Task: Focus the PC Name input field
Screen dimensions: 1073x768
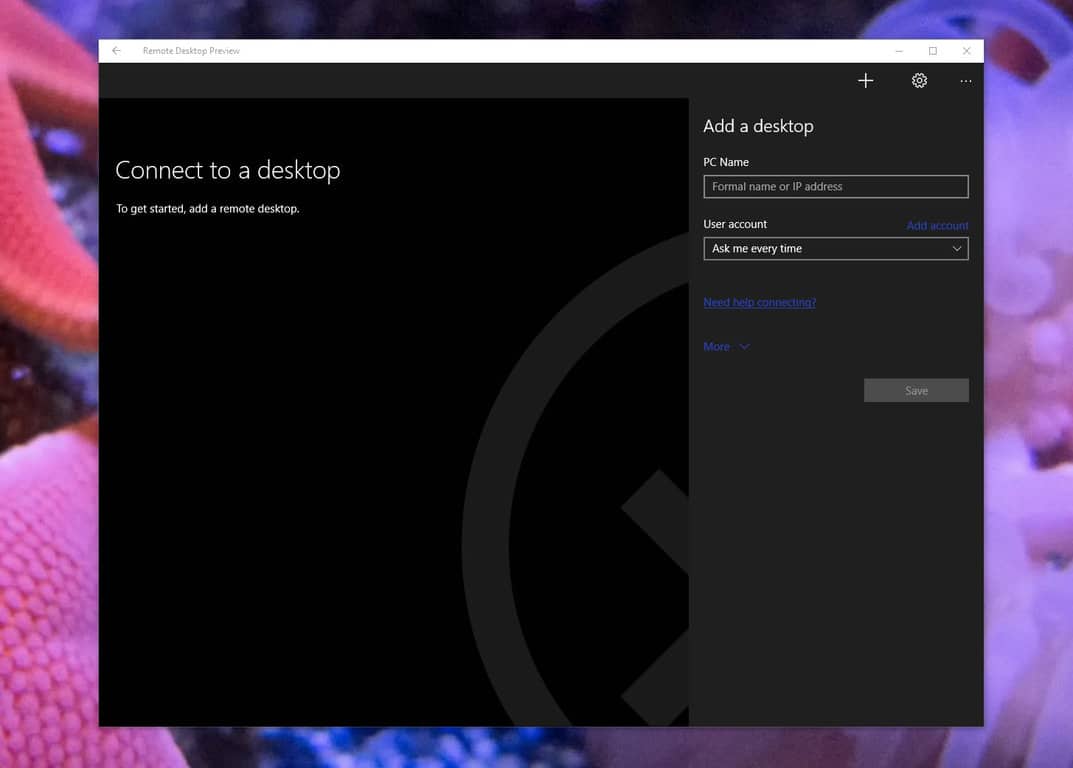Action: pyautogui.click(x=836, y=186)
